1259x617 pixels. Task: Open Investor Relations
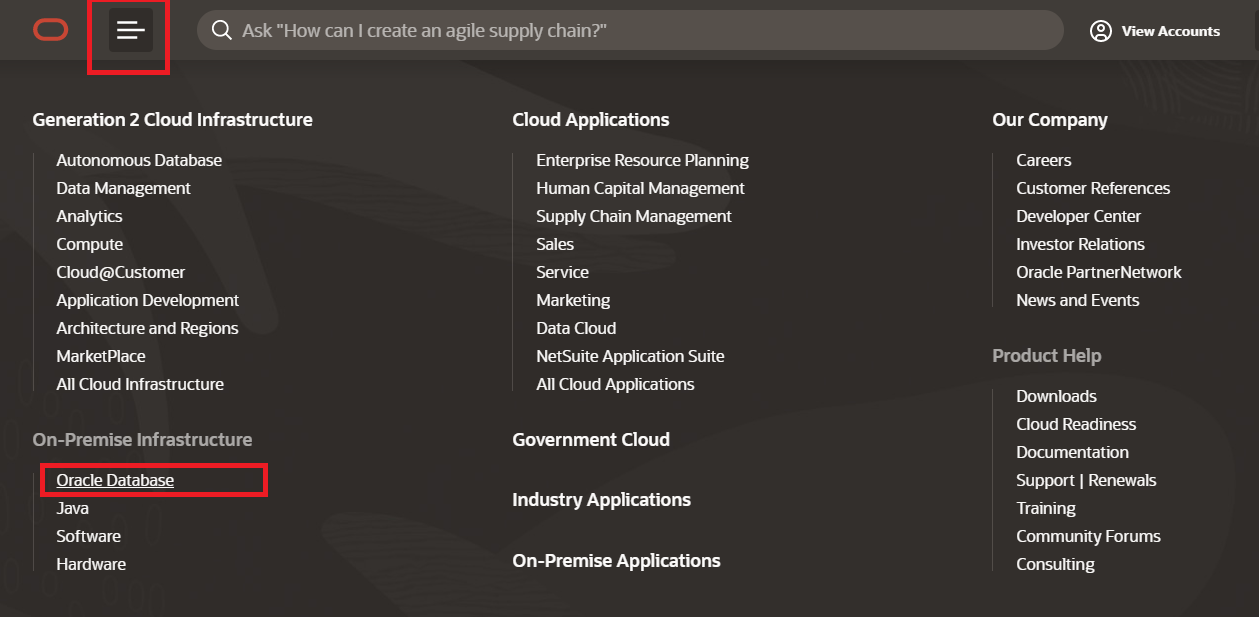pyautogui.click(x=1080, y=244)
